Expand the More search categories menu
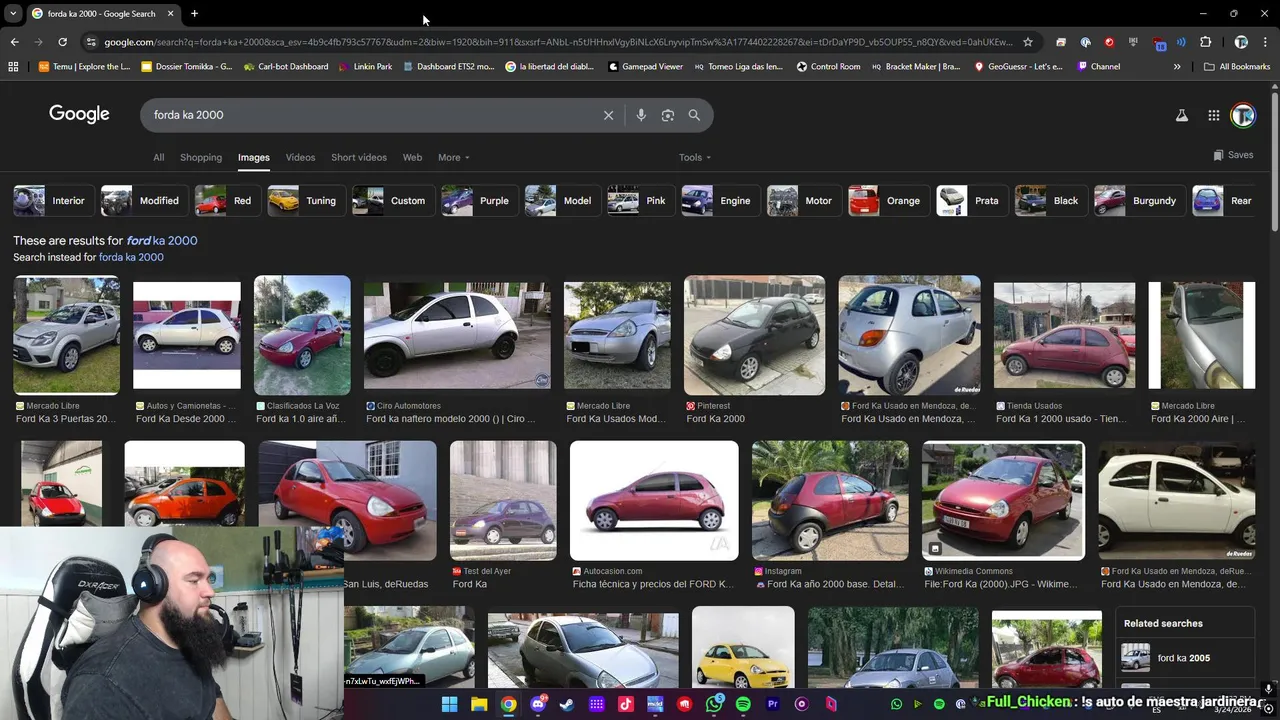Viewport: 1280px width, 720px height. 453,157
